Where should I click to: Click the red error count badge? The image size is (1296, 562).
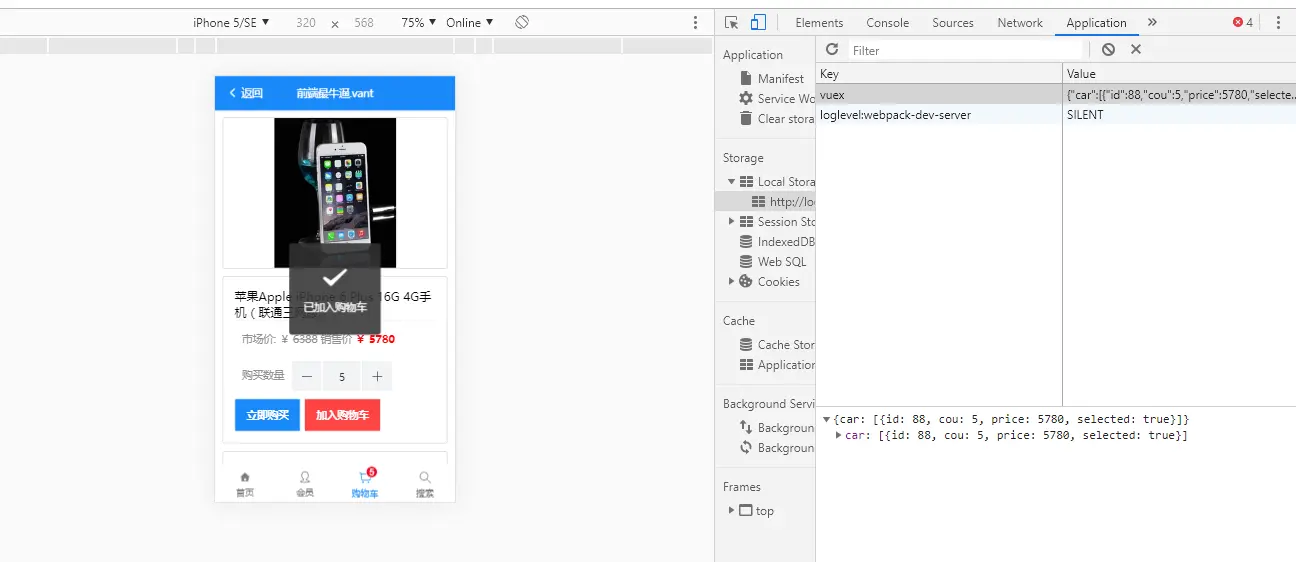[1243, 22]
